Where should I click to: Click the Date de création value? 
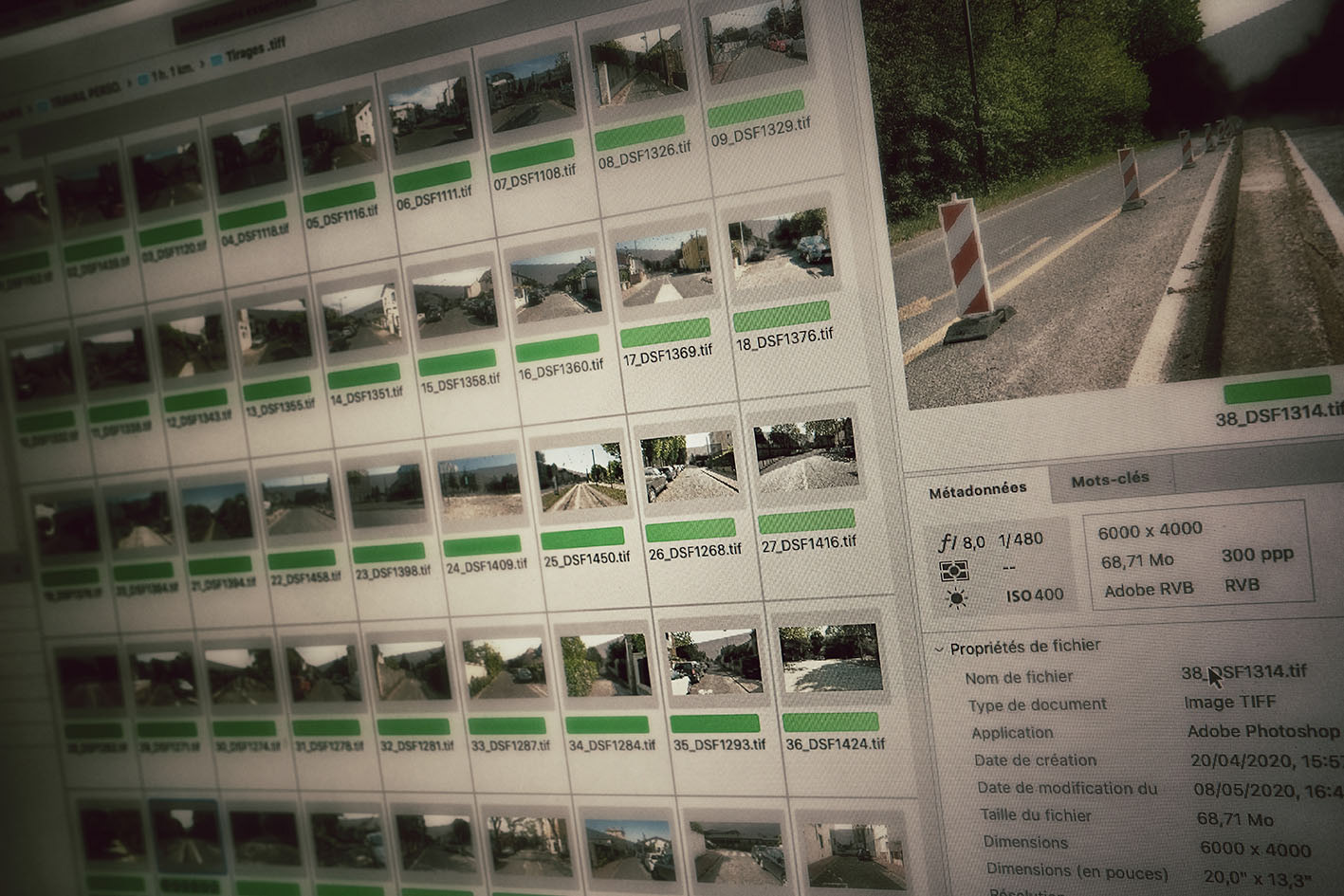1267,761
